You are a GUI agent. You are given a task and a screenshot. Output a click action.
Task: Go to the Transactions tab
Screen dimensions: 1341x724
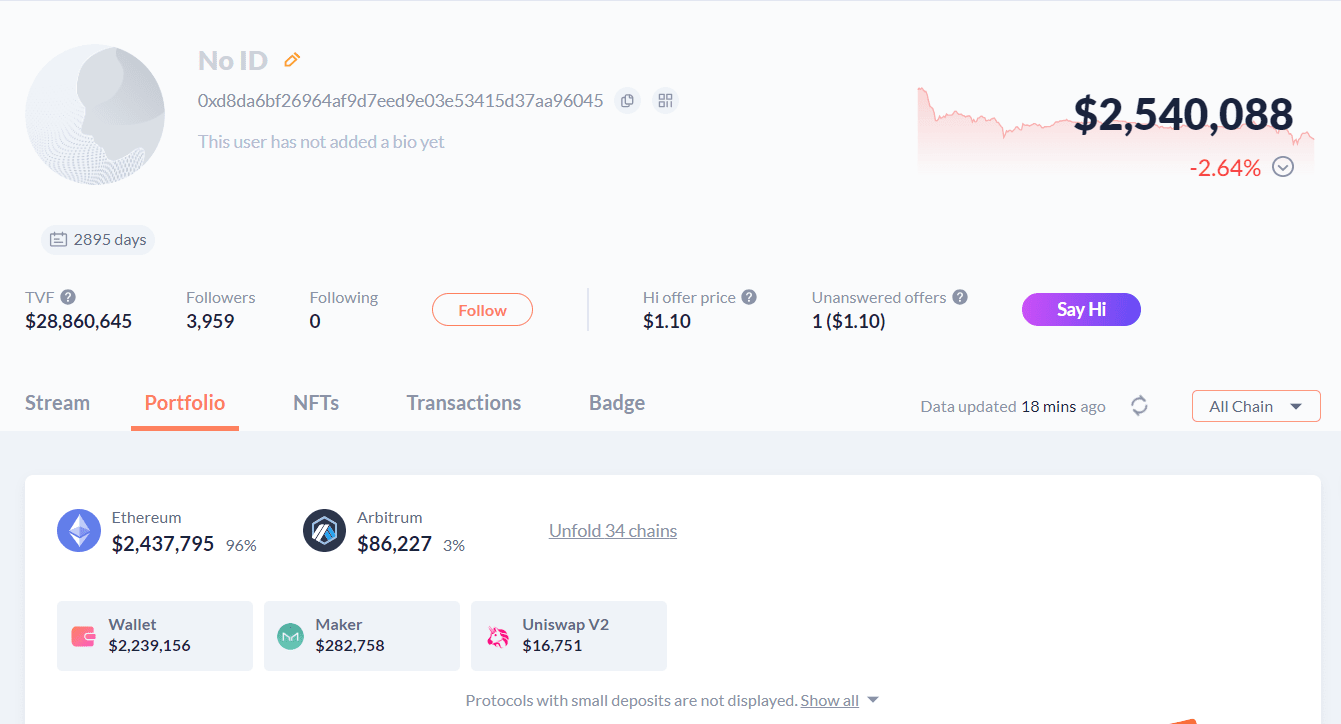tap(464, 403)
